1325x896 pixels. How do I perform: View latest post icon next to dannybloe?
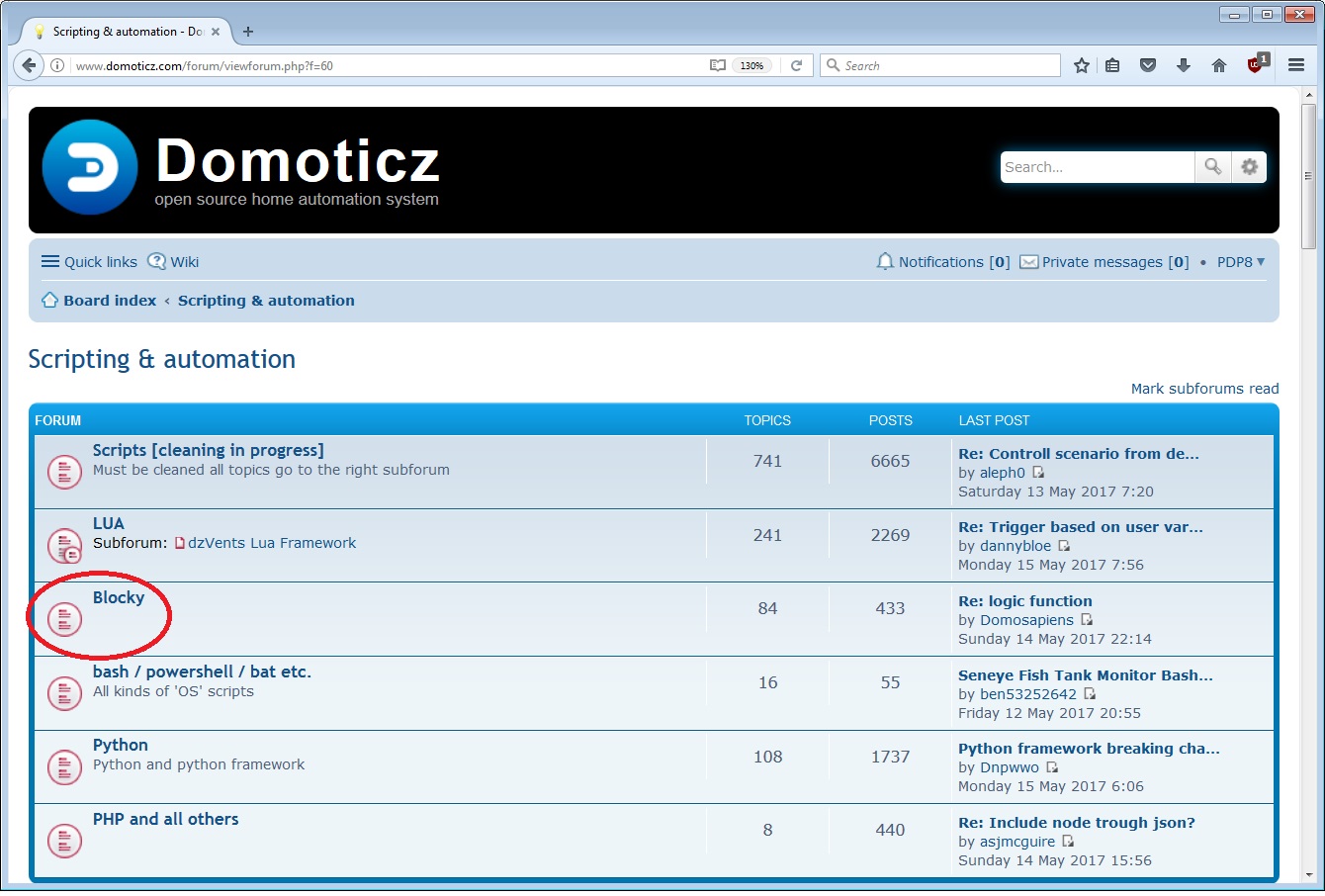click(1064, 546)
